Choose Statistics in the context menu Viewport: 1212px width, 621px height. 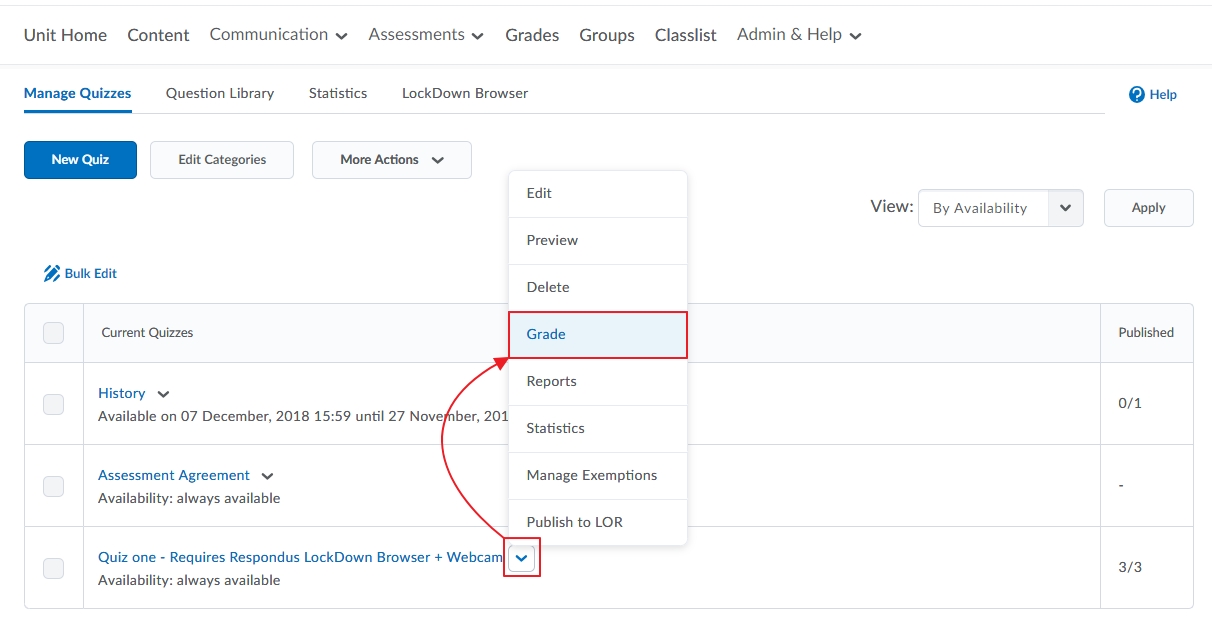(598, 428)
